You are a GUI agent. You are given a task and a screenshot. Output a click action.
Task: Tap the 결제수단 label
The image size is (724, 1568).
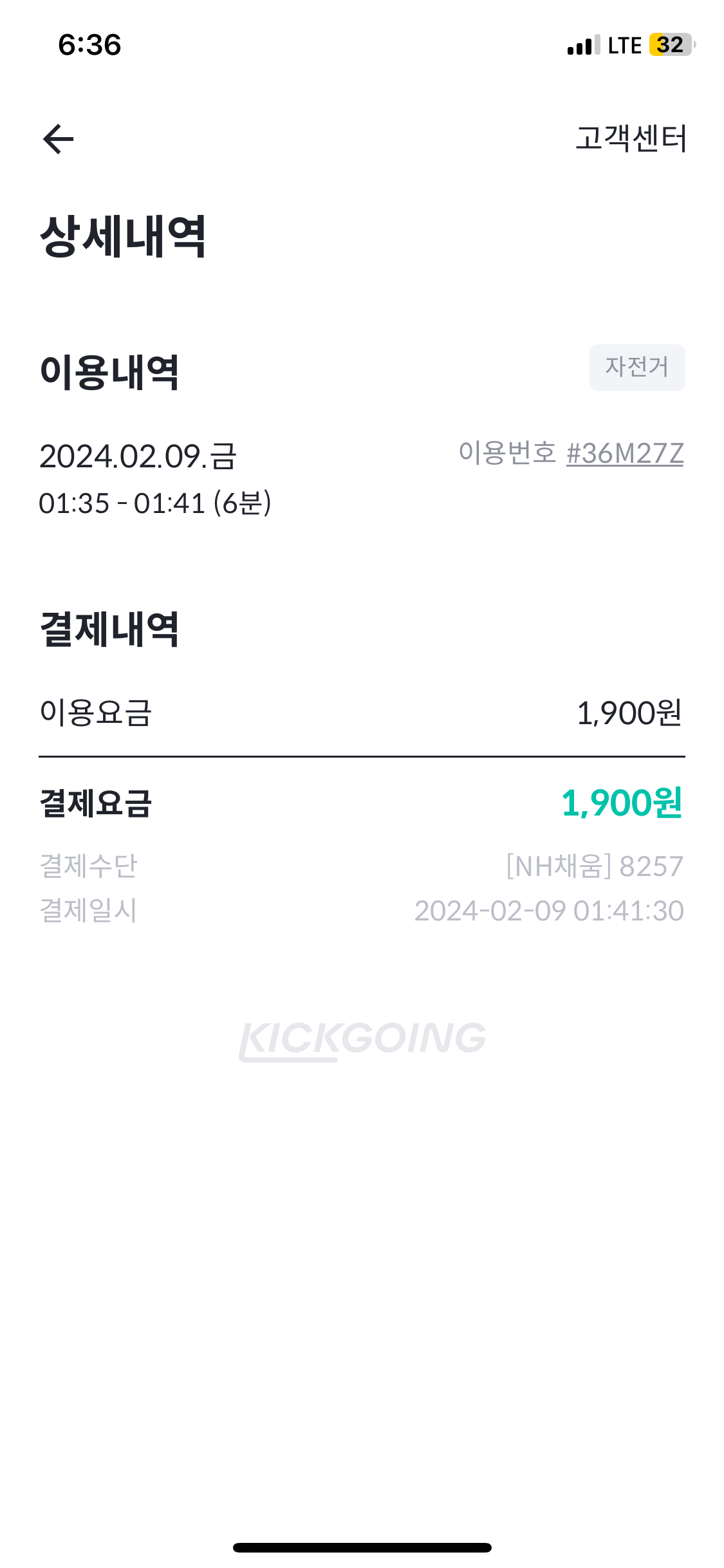(x=89, y=866)
